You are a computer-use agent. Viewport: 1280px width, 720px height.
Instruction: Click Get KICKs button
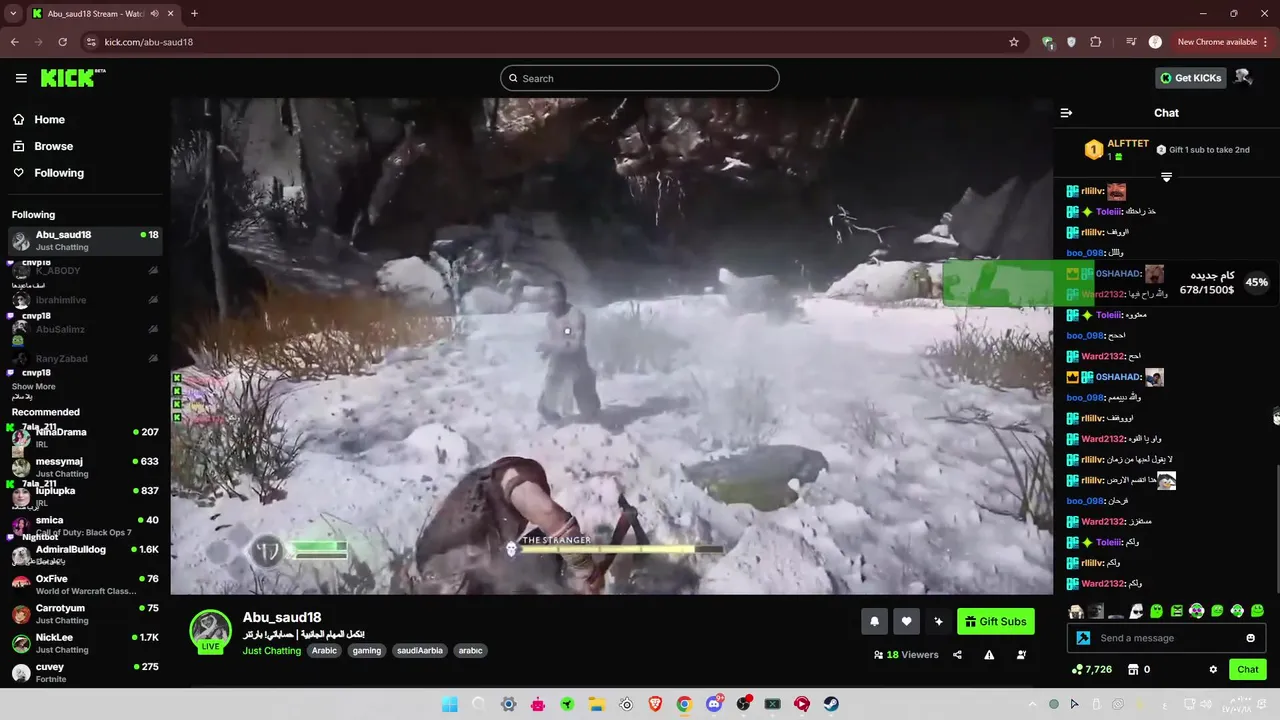1191,78
